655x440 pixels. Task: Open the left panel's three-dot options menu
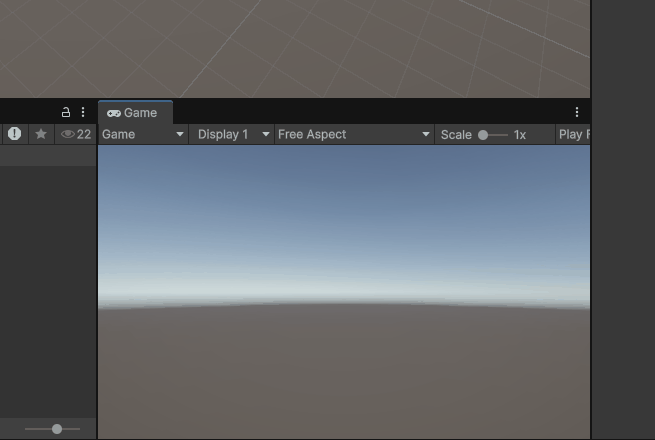(x=83, y=113)
